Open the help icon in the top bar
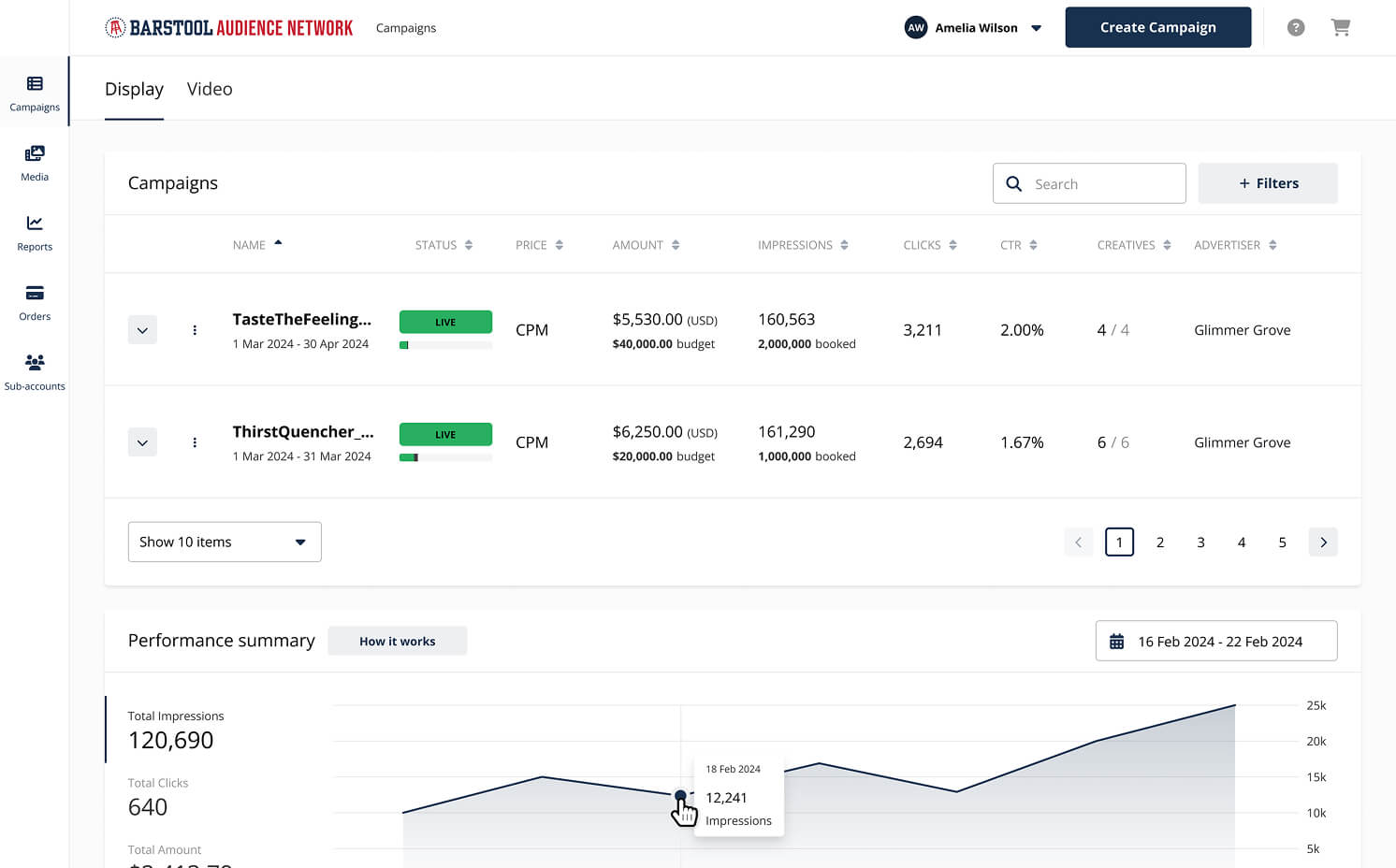This screenshot has height=868, width=1396. 1295,27
